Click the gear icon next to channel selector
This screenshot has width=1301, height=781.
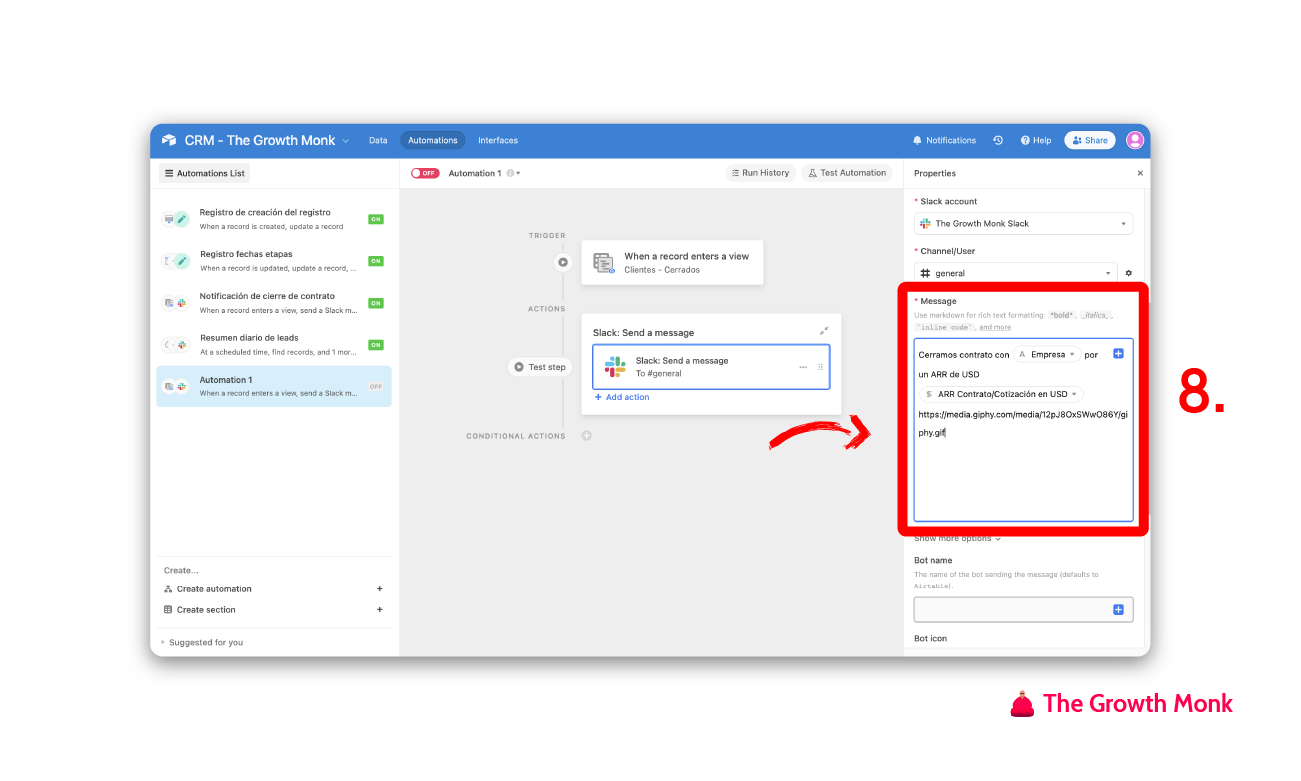pyautogui.click(x=1129, y=273)
